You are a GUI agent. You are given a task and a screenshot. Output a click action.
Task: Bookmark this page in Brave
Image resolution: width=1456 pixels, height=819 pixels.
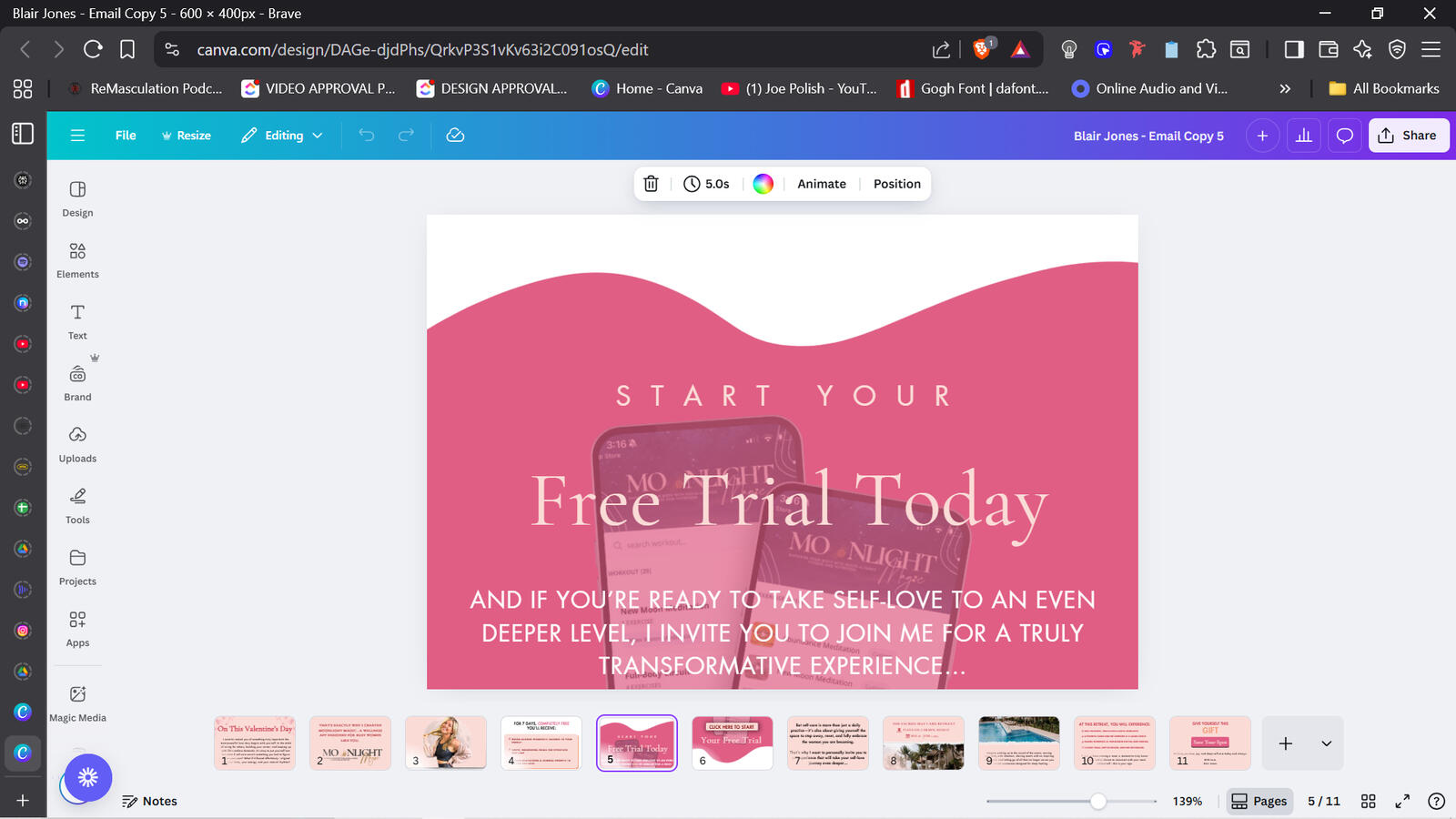click(127, 49)
